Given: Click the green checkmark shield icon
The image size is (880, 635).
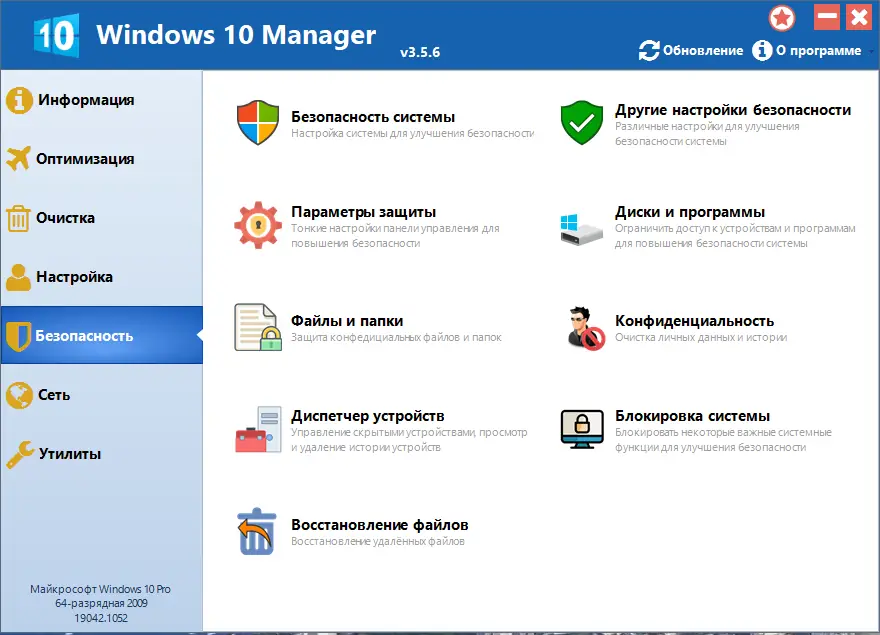Looking at the screenshot, I should point(581,122).
